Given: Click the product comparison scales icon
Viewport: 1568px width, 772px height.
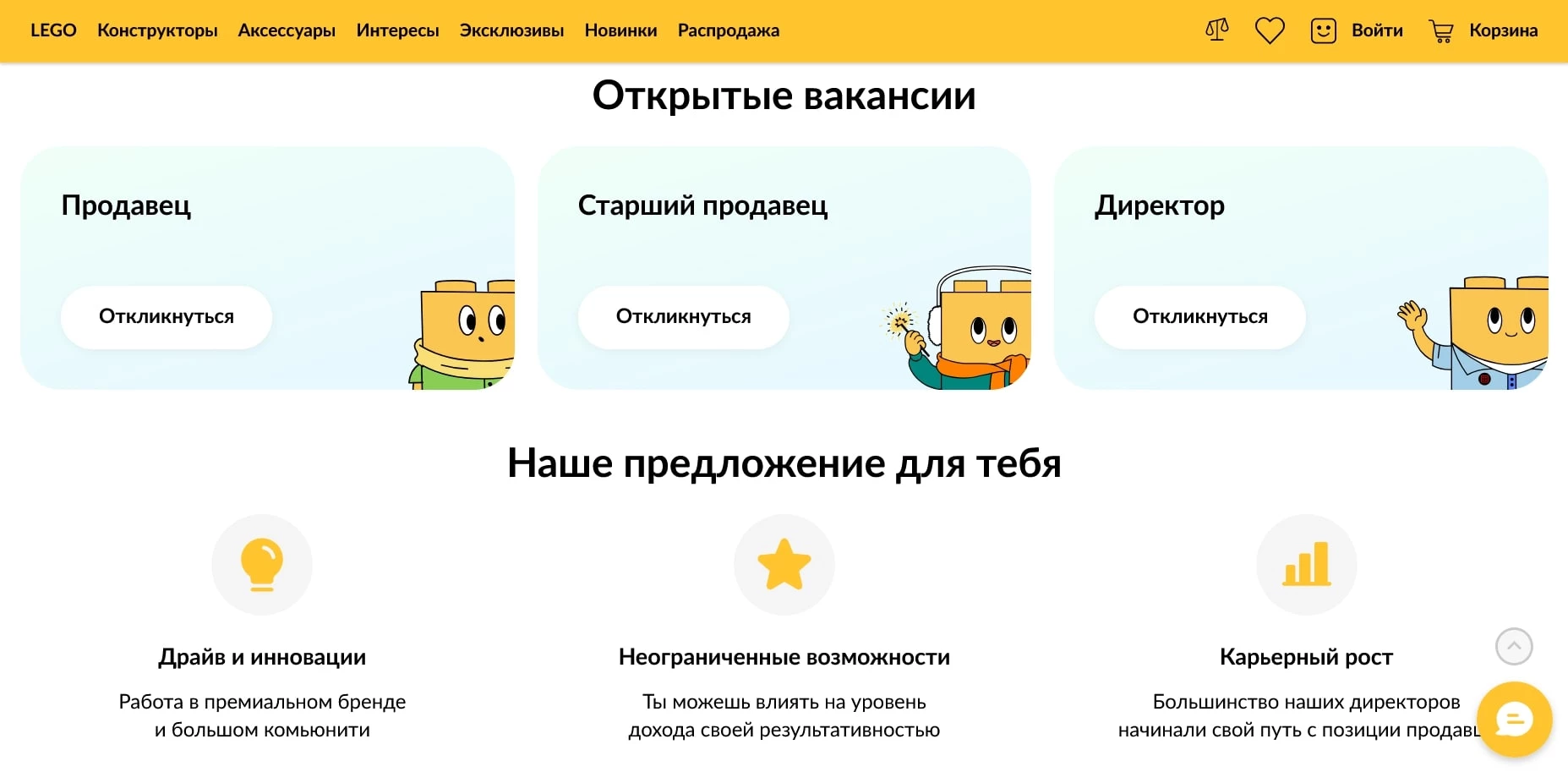Looking at the screenshot, I should pyautogui.click(x=1216, y=30).
